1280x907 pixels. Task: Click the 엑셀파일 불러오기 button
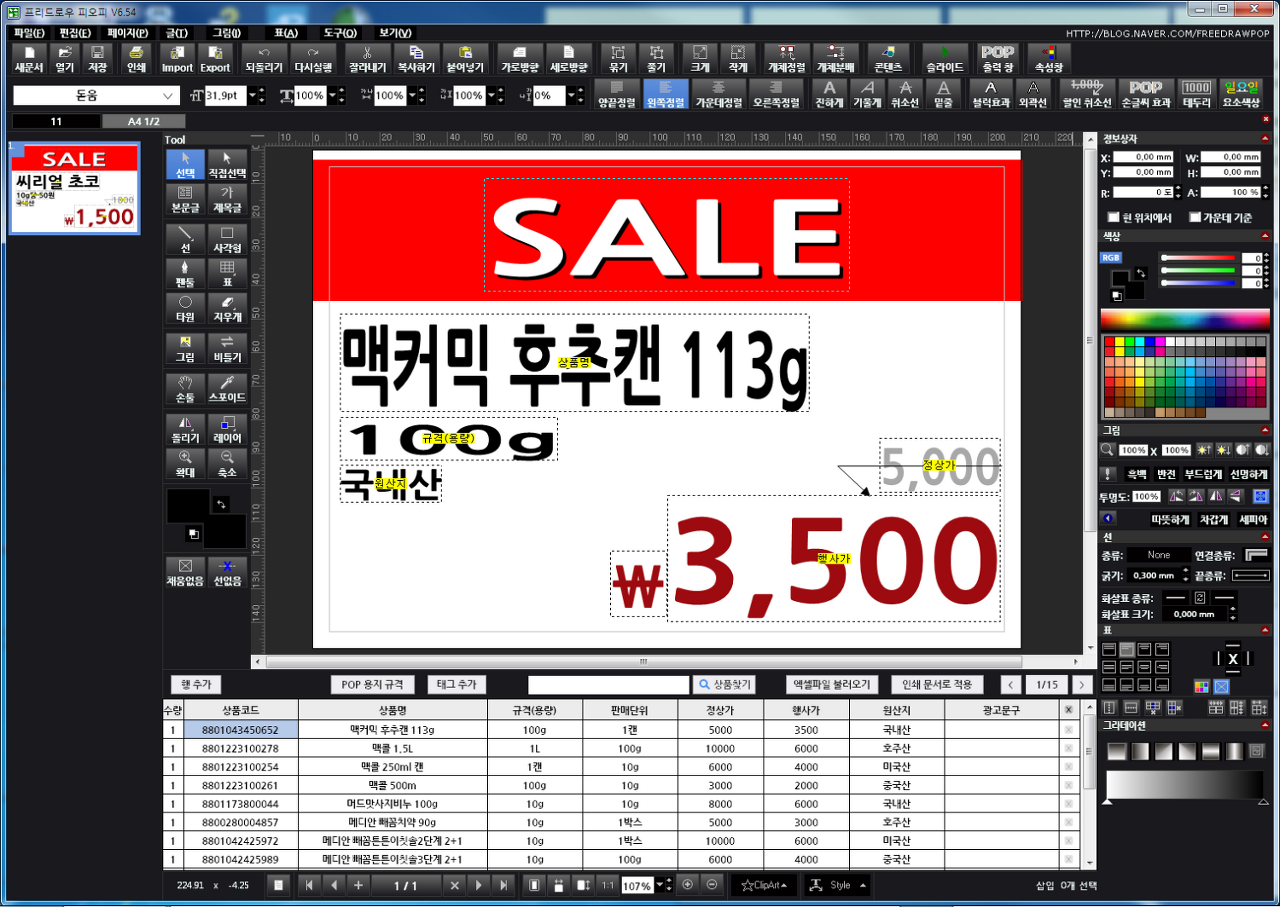(833, 685)
